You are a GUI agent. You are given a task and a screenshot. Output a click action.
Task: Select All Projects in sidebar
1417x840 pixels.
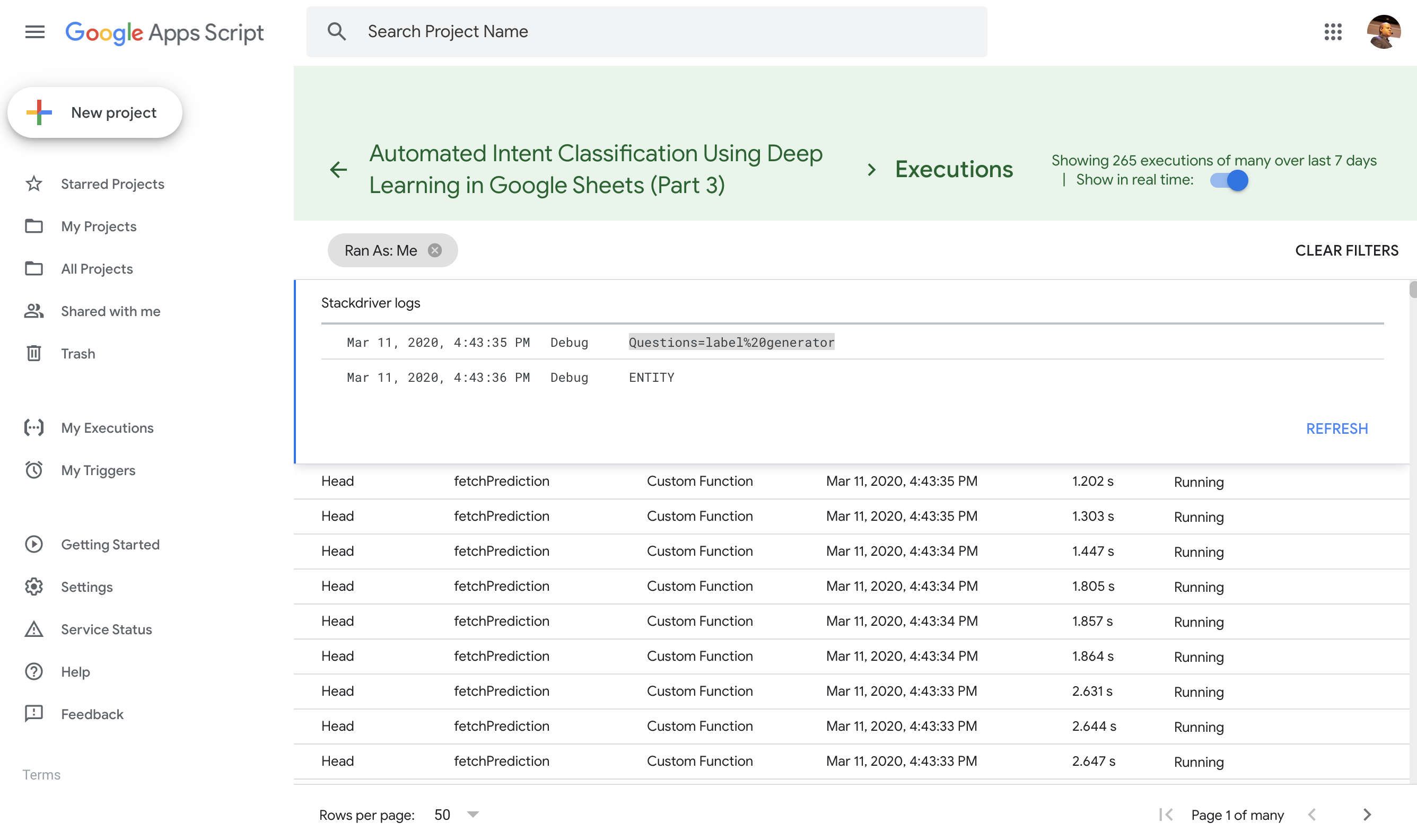pyautogui.click(x=97, y=269)
